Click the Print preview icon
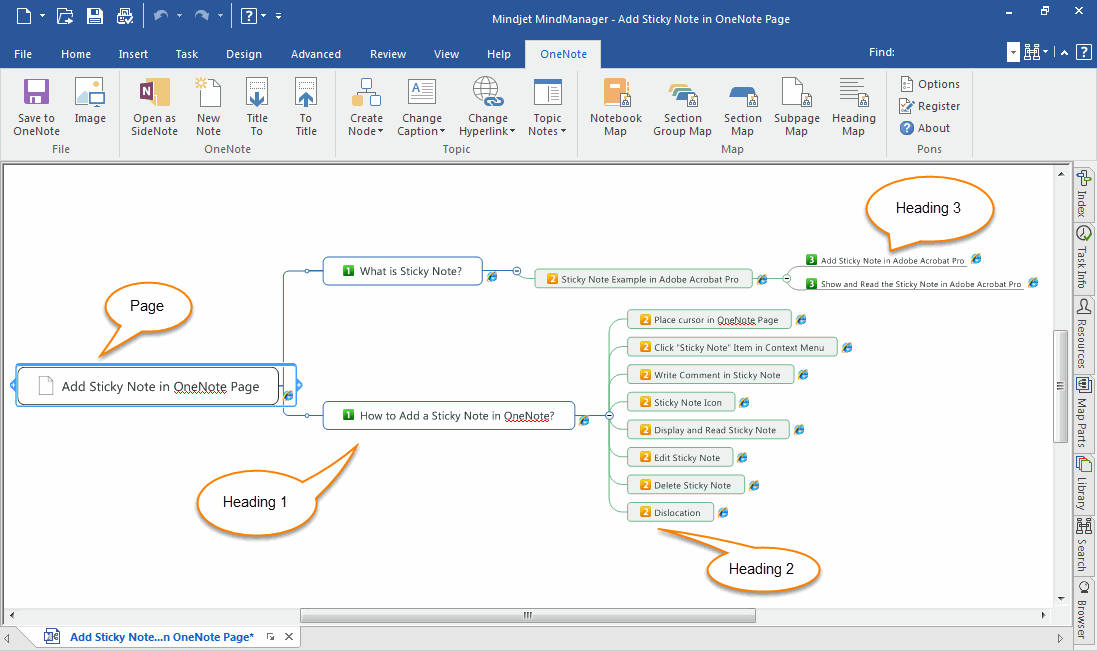Viewport: 1097px width, 651px height. (x=125, y=15)
